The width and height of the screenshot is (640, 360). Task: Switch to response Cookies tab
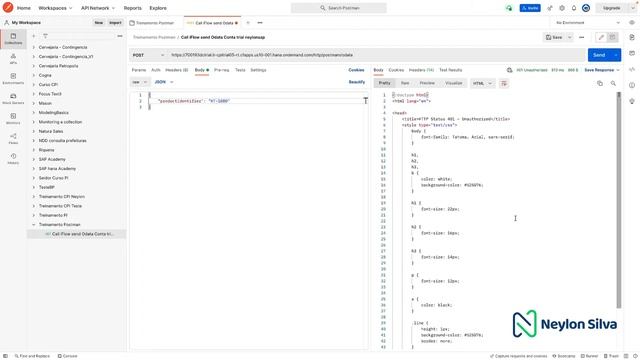[396, 70]
